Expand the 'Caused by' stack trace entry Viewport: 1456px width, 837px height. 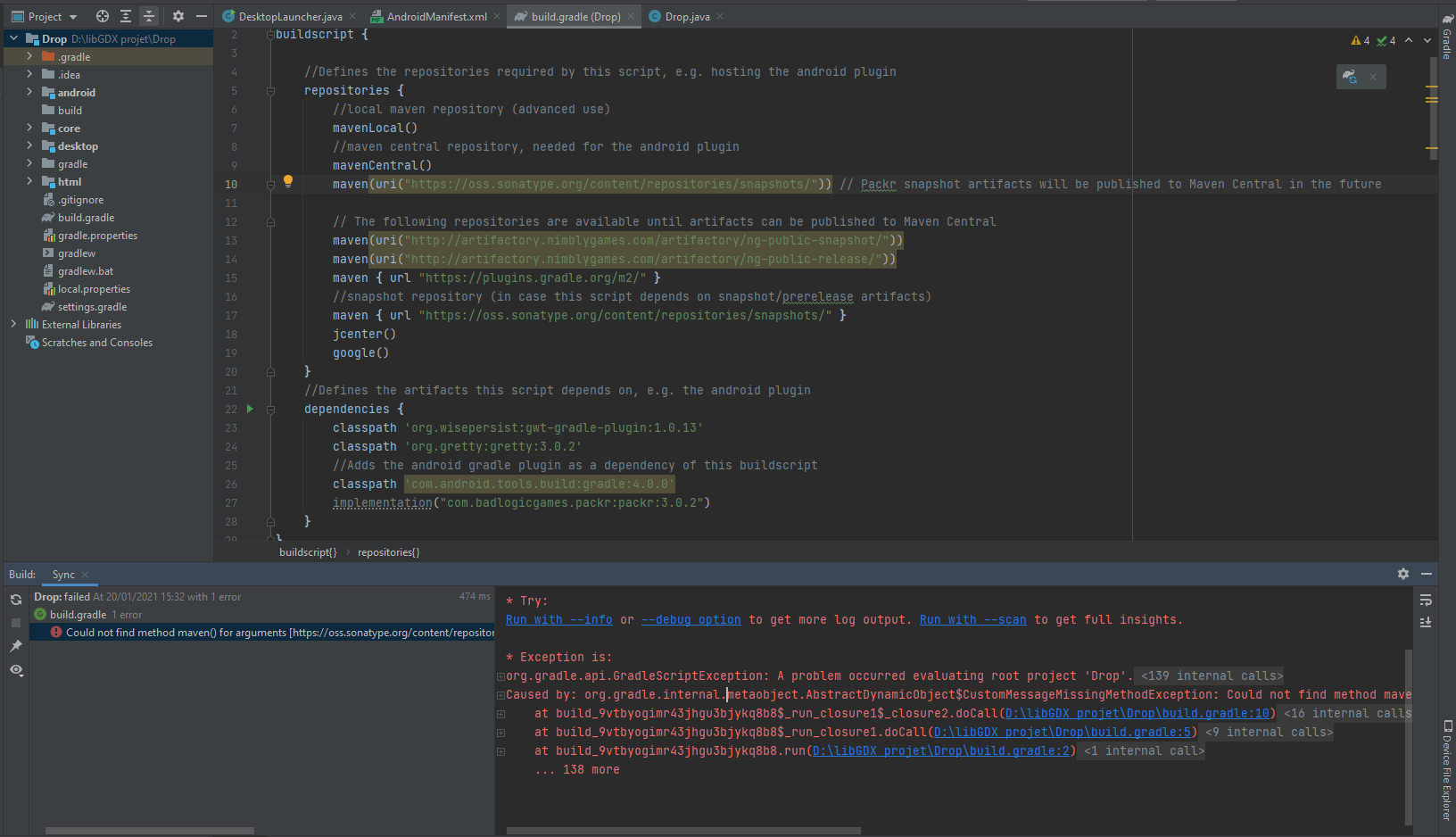[x=500, y=694]
